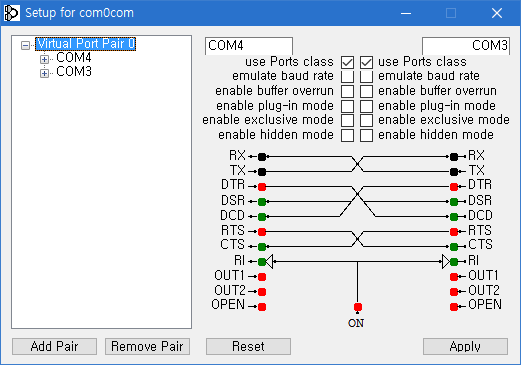Select COM4 in the port tree
This screenshot has width=521, height=365.
pyautogui.click(x=74, y=58)
